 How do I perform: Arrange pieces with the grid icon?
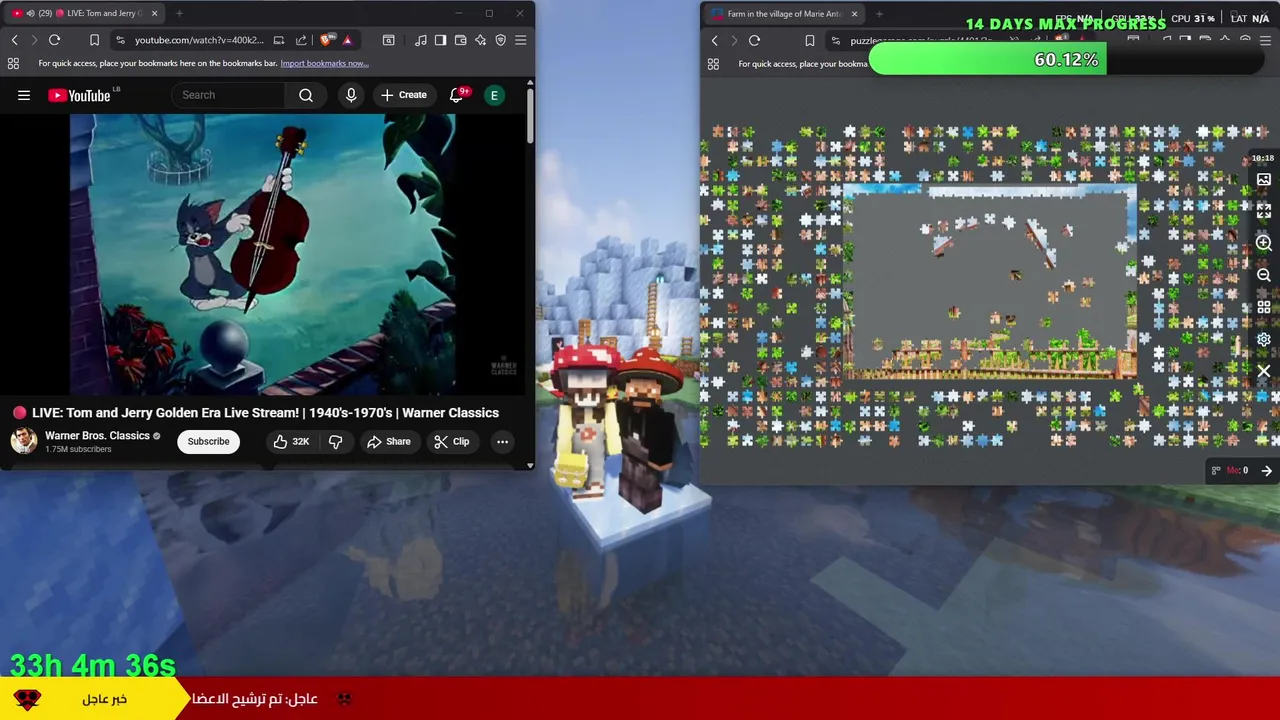pos(1264,307)
